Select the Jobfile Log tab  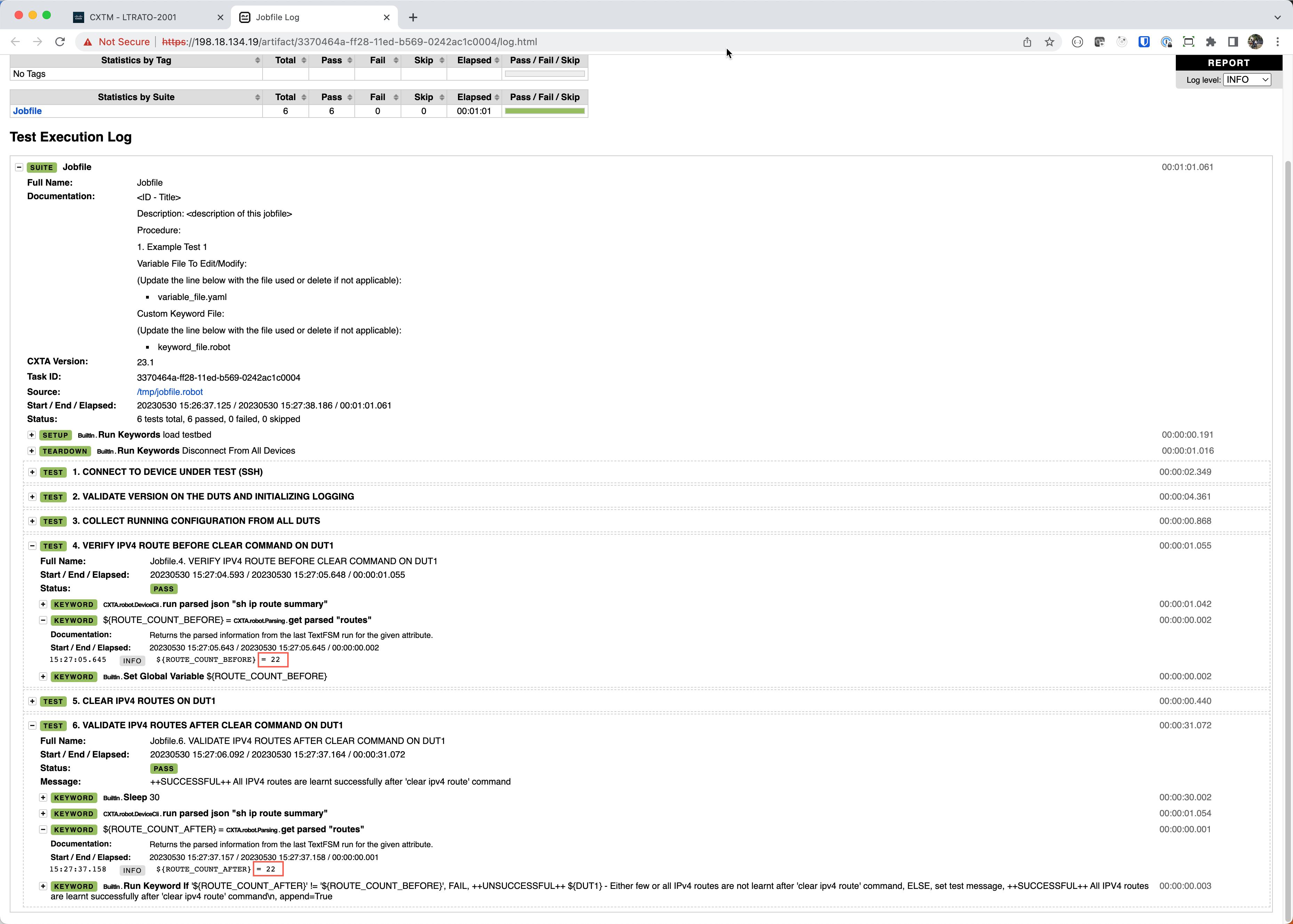pos(315,17)
